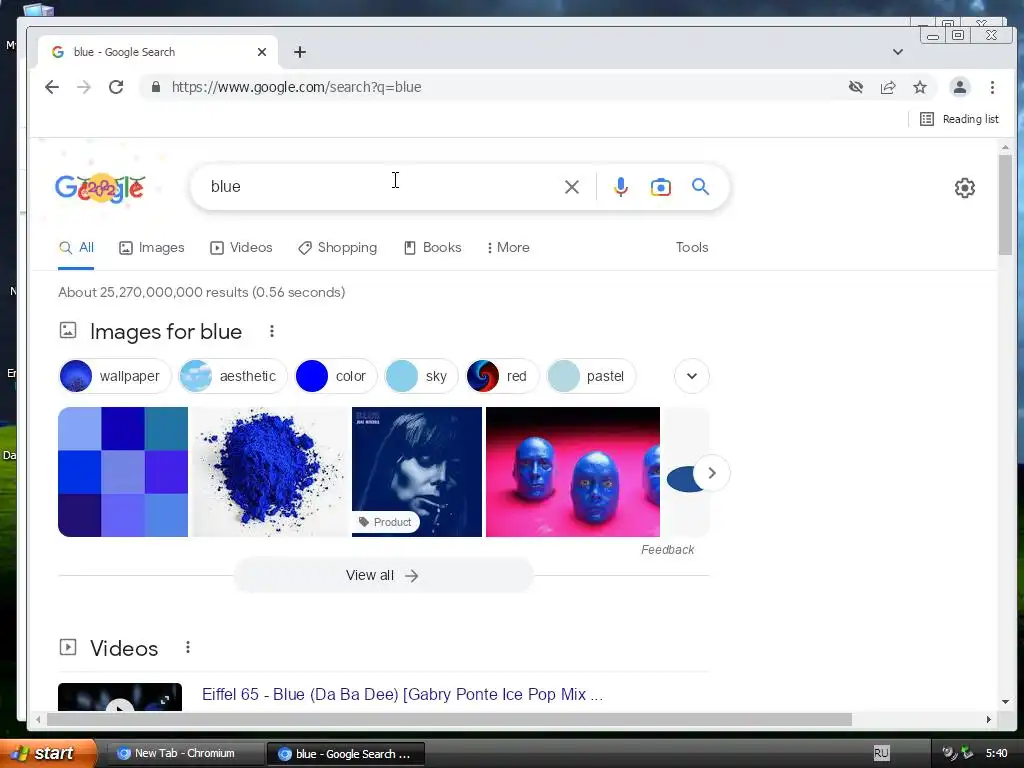The image size is (1024, 768).
Task: Click the Google holiday doodle logo
Action: 100,188
